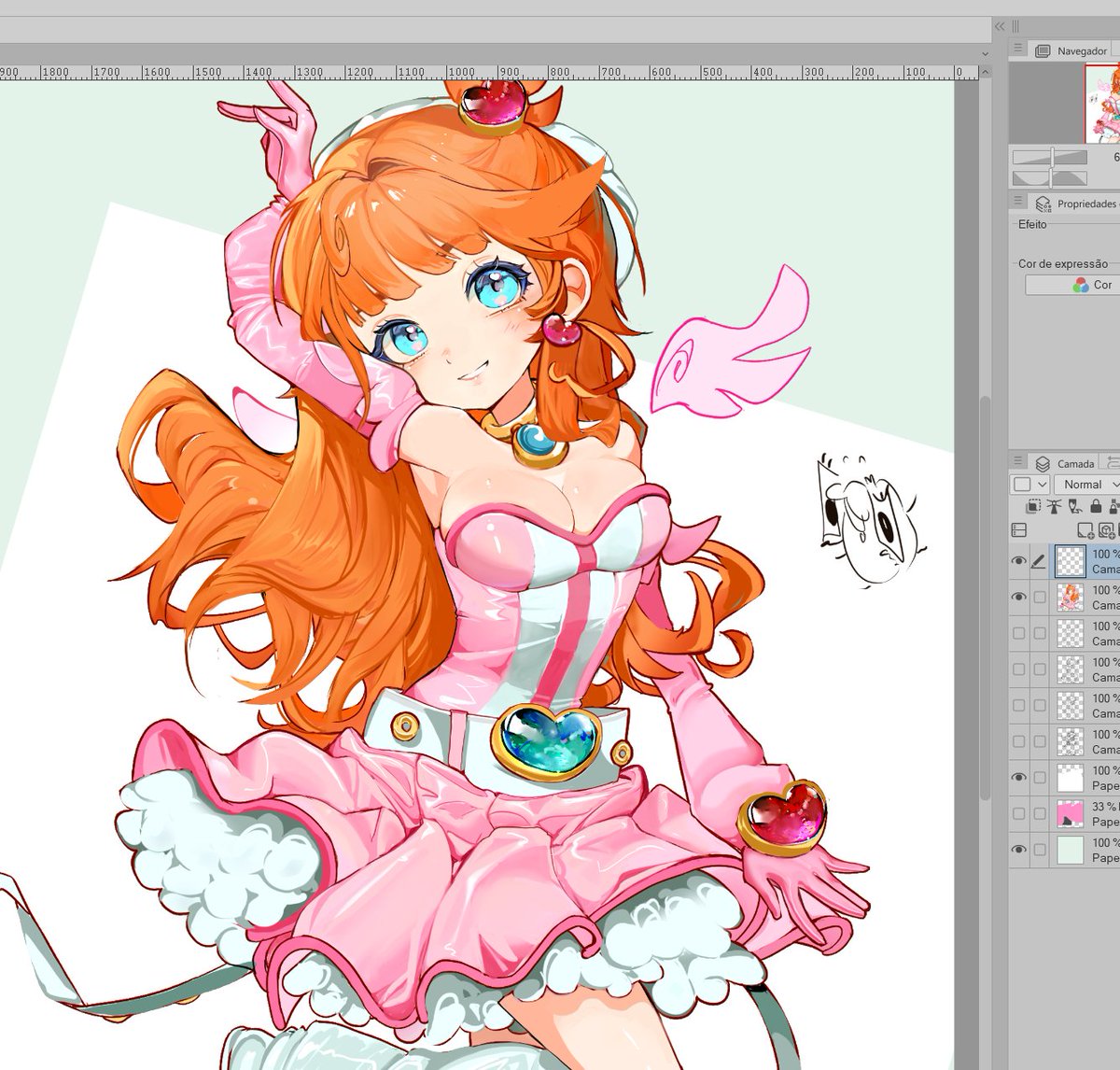
Task: Open the Camada palette menu icon
Action: point(1018,462)
